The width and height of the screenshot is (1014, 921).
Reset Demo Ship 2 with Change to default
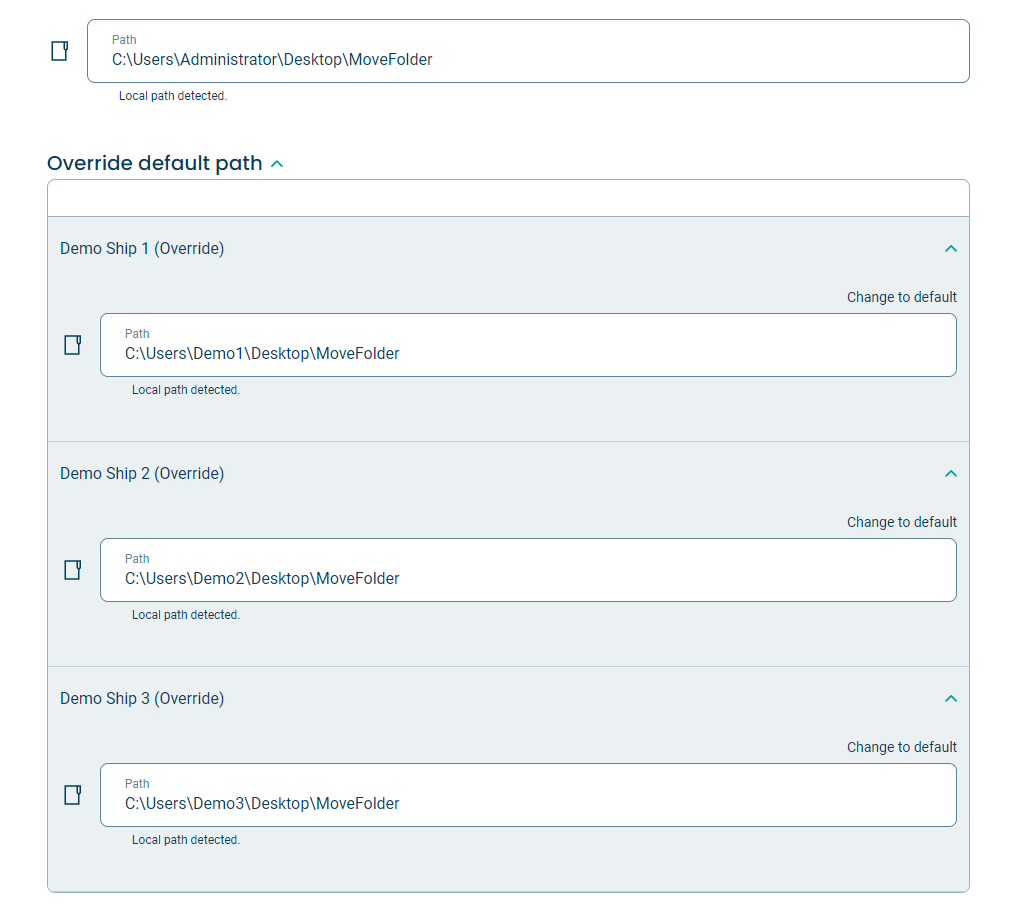pyautogui.click(x=901, y=522)
